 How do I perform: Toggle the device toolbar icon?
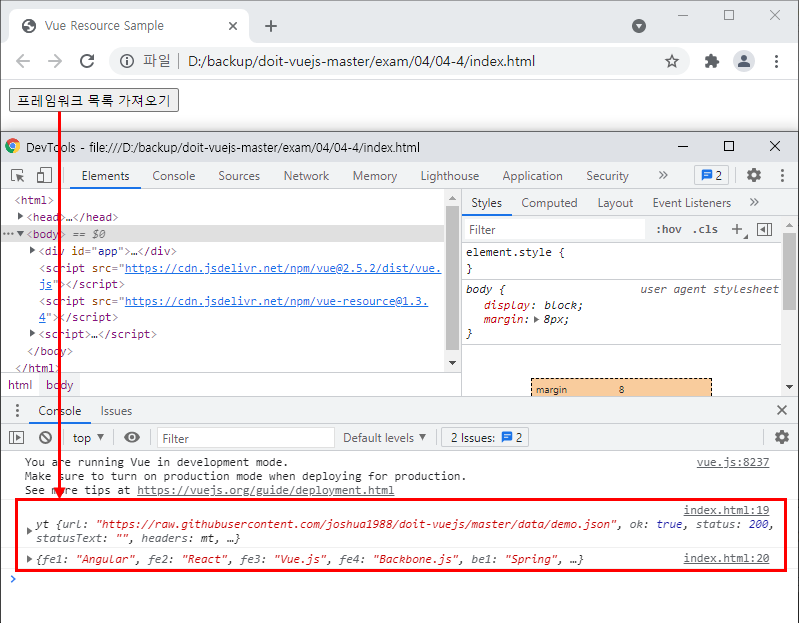44,176
